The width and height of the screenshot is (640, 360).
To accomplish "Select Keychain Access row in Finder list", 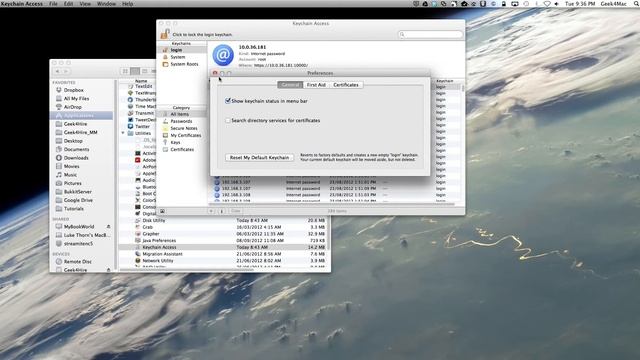I will tap(224, 247).
